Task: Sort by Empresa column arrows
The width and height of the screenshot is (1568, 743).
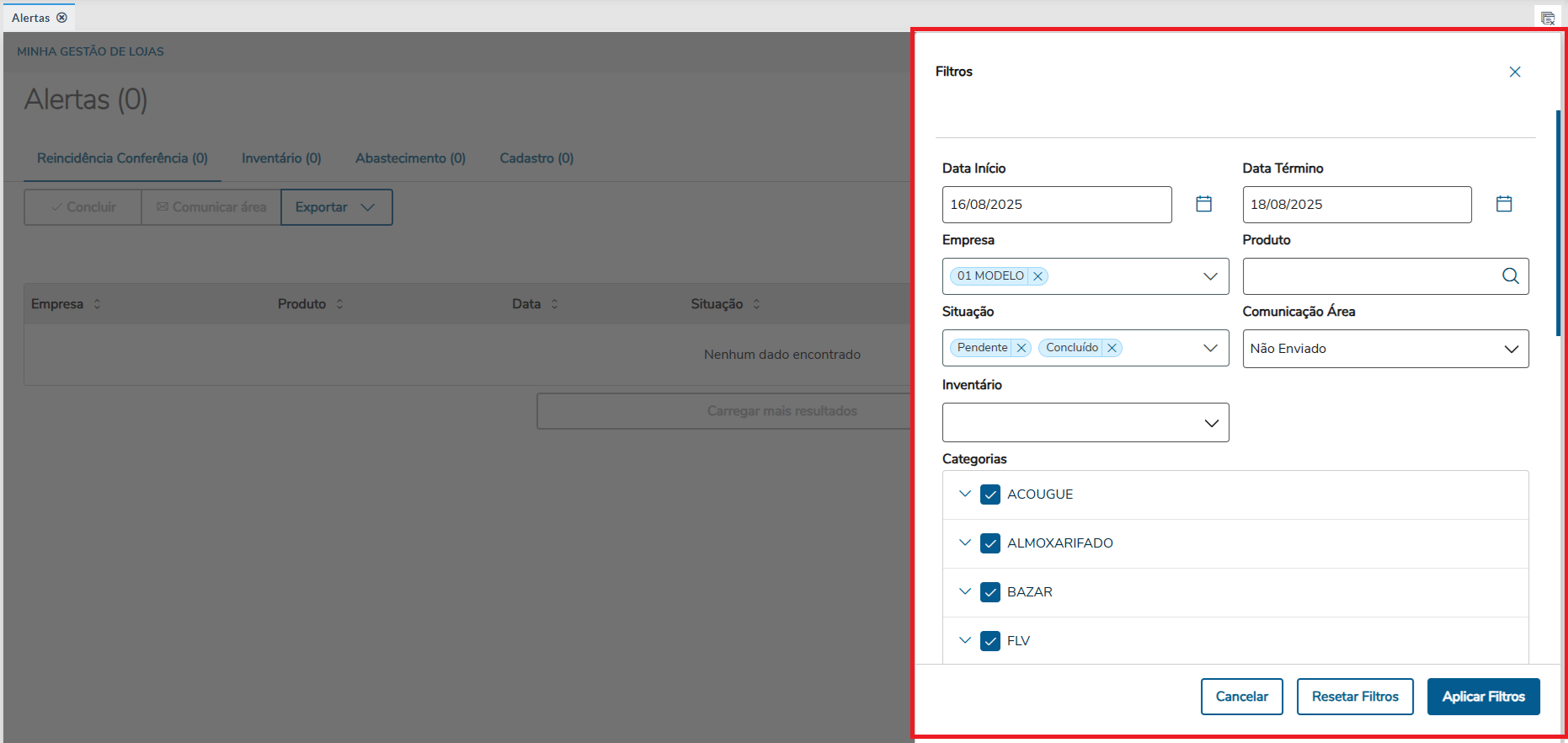Action: point(98,304)
